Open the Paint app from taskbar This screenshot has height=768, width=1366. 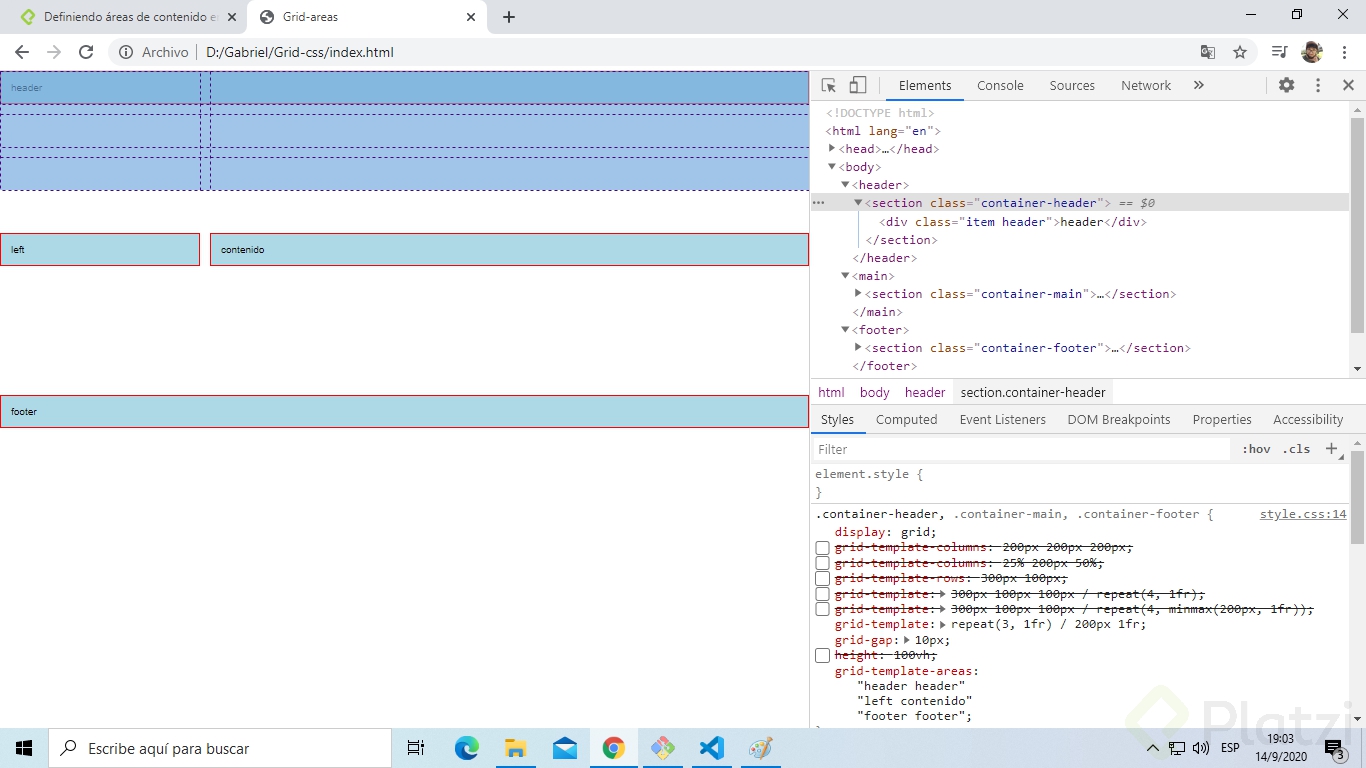pos(760,748)
